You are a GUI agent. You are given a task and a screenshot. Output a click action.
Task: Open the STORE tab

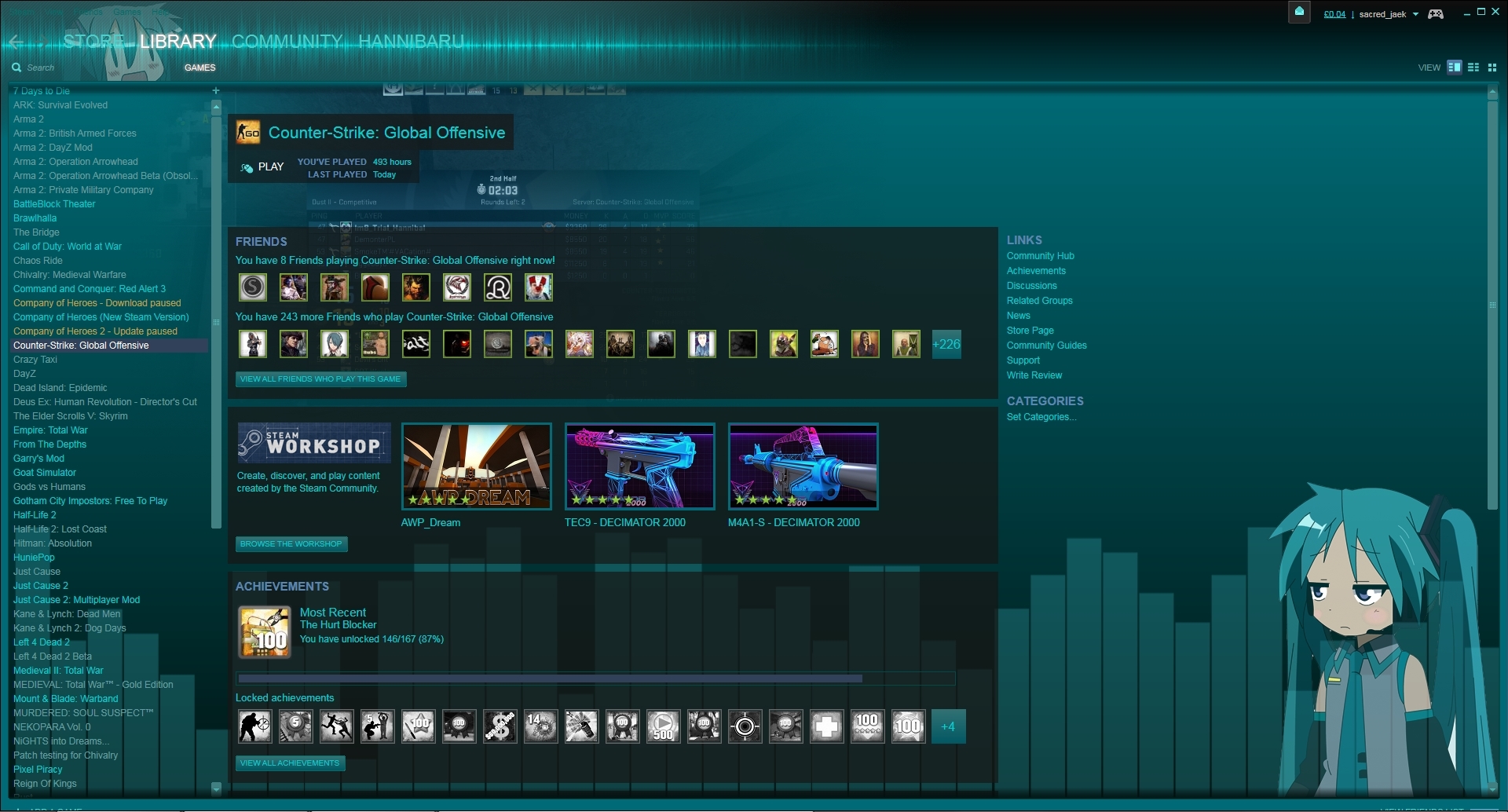coord(93,42)
